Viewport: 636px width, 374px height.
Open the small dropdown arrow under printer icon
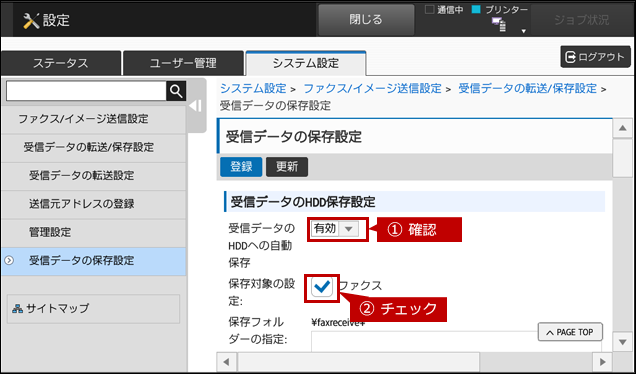tap(524, 31)
